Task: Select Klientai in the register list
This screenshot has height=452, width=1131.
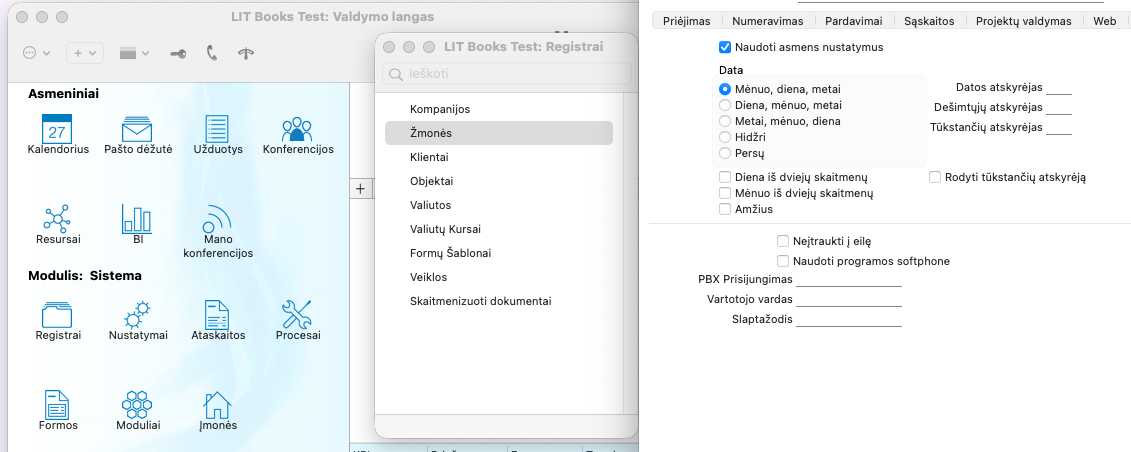Action: [x=429, y=157]
